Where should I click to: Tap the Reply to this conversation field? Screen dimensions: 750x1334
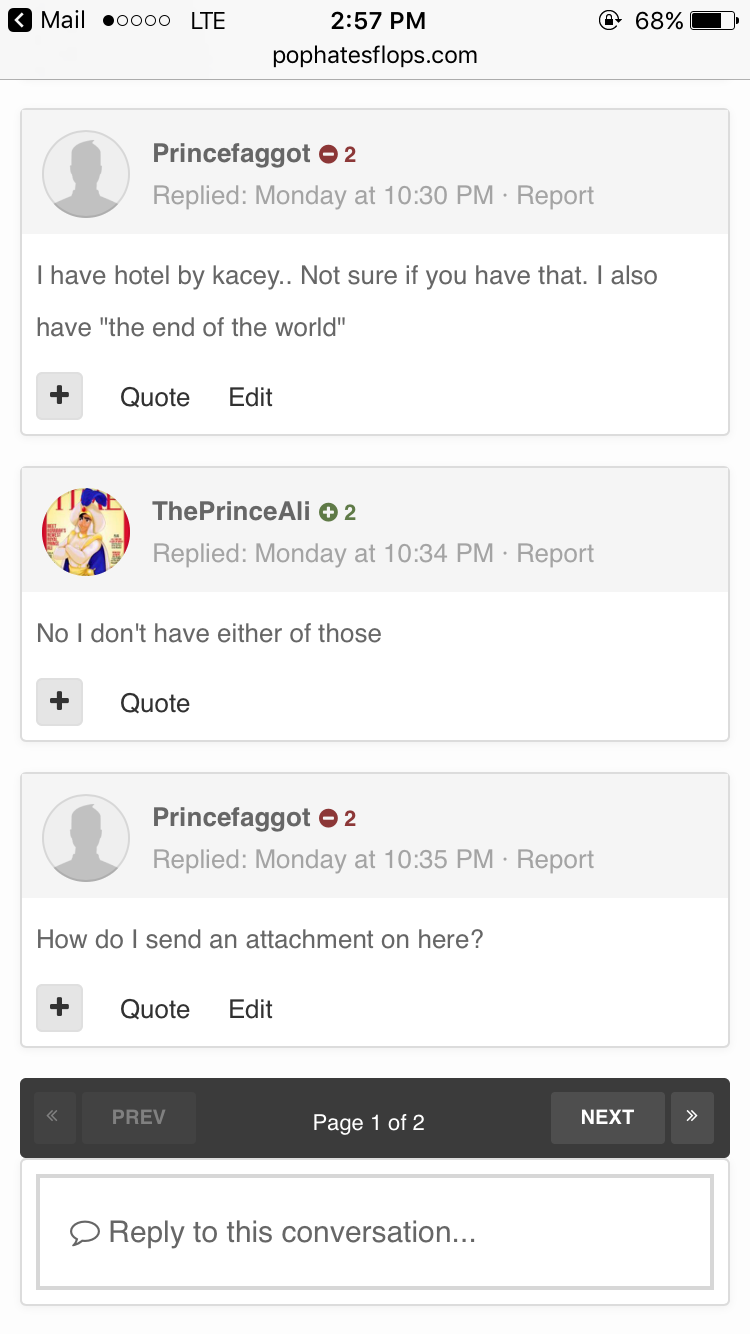pos(375,1232)
